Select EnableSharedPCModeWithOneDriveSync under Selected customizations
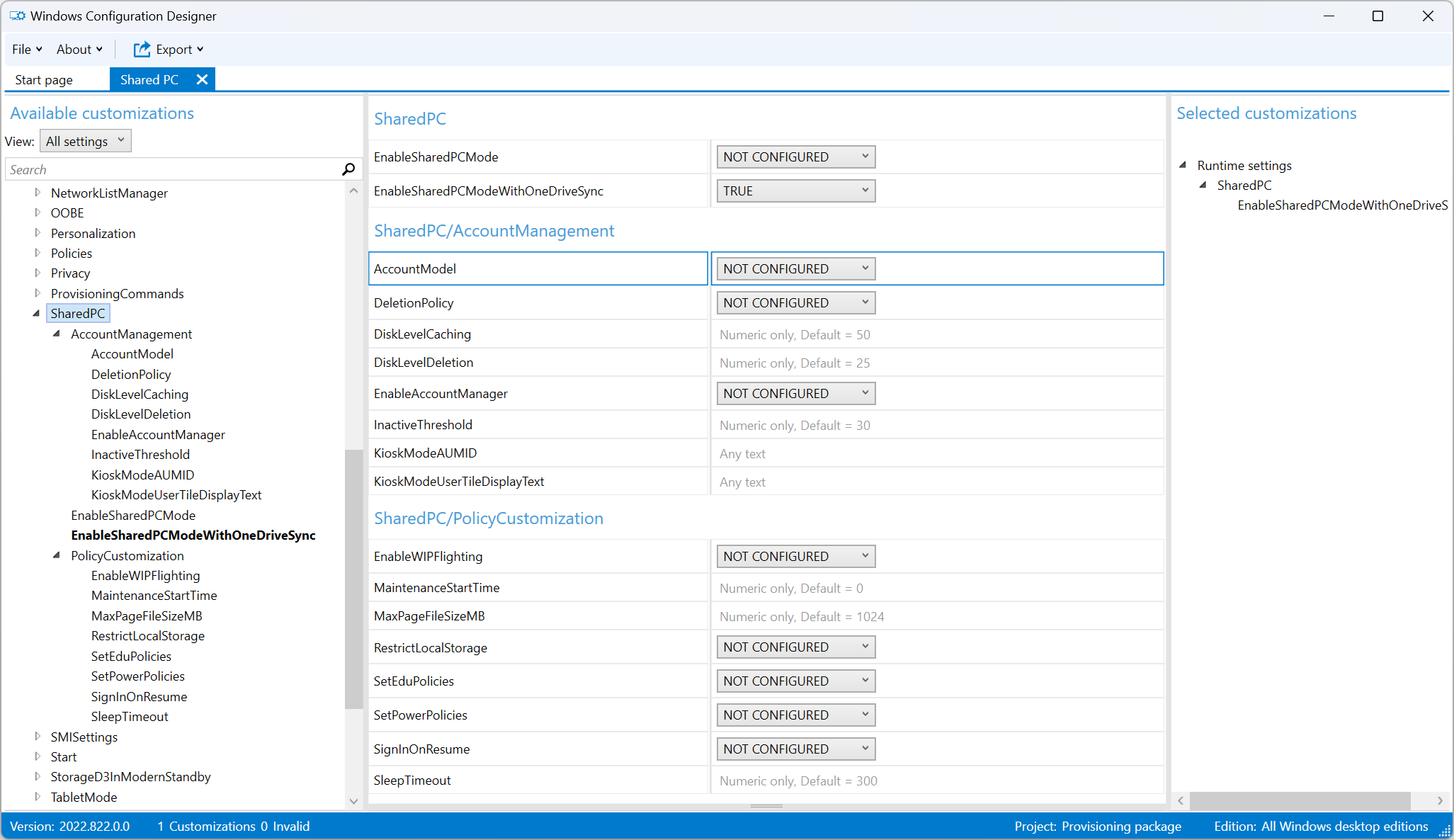 [1342, 205]
